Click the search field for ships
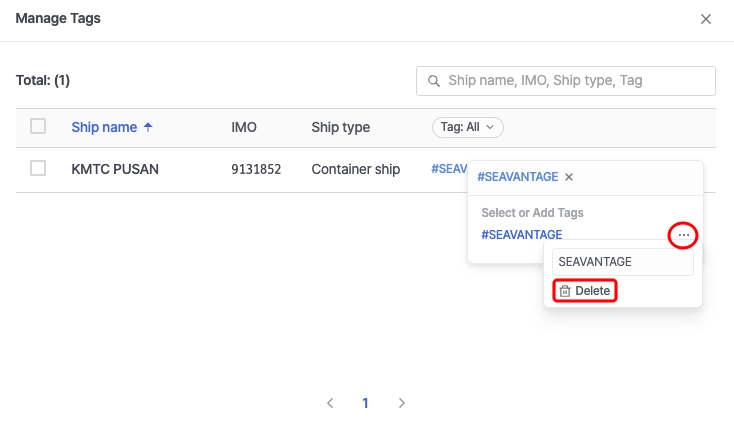Viewport: 734px width, 441px height. click(x=575, y=81)
